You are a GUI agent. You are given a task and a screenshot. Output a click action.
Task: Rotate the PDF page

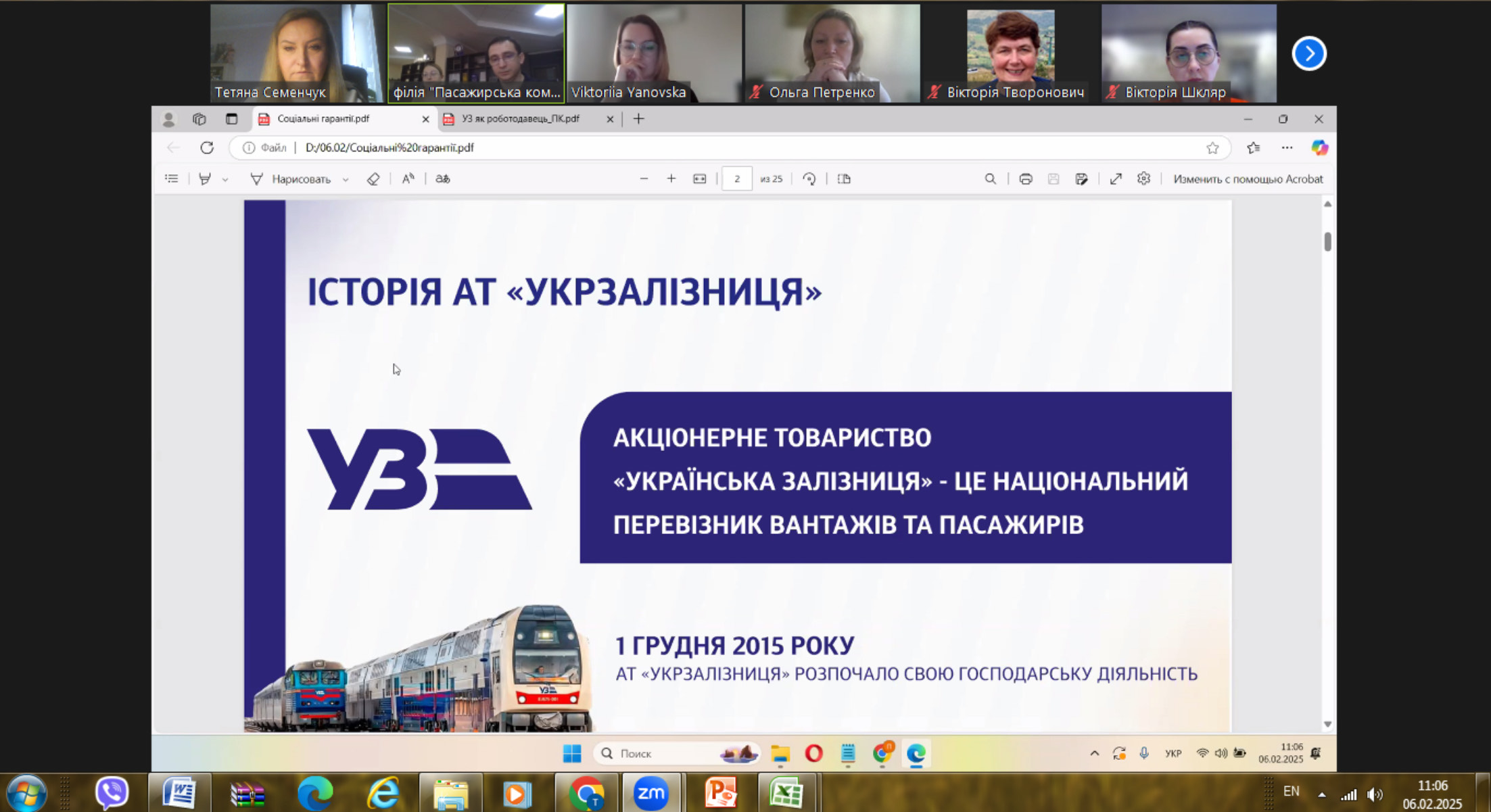click(x=809, y=179)
